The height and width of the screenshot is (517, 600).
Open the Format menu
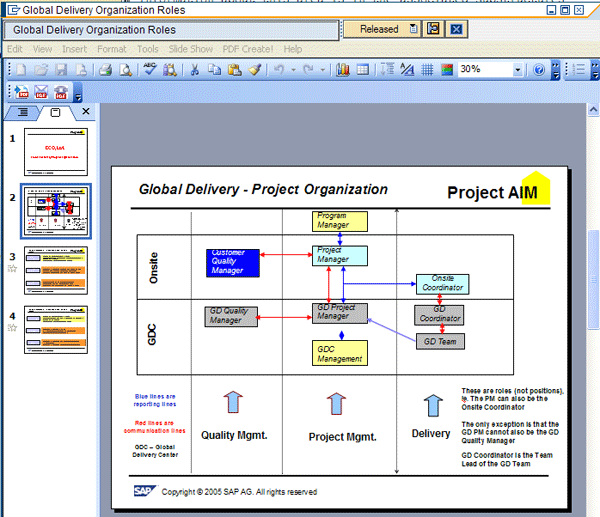click(112, 49)
